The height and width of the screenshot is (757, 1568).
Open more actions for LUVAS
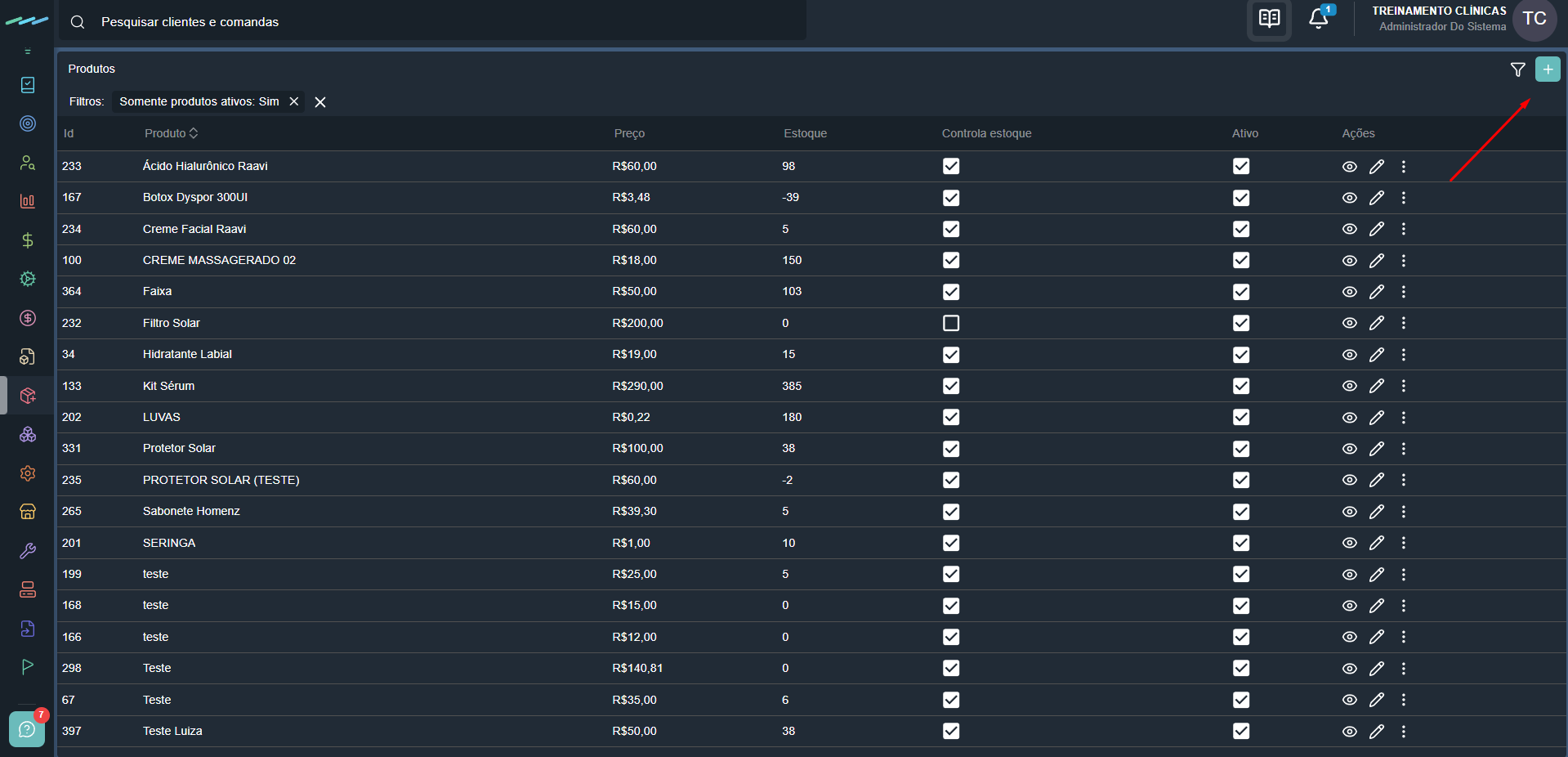1404,417
